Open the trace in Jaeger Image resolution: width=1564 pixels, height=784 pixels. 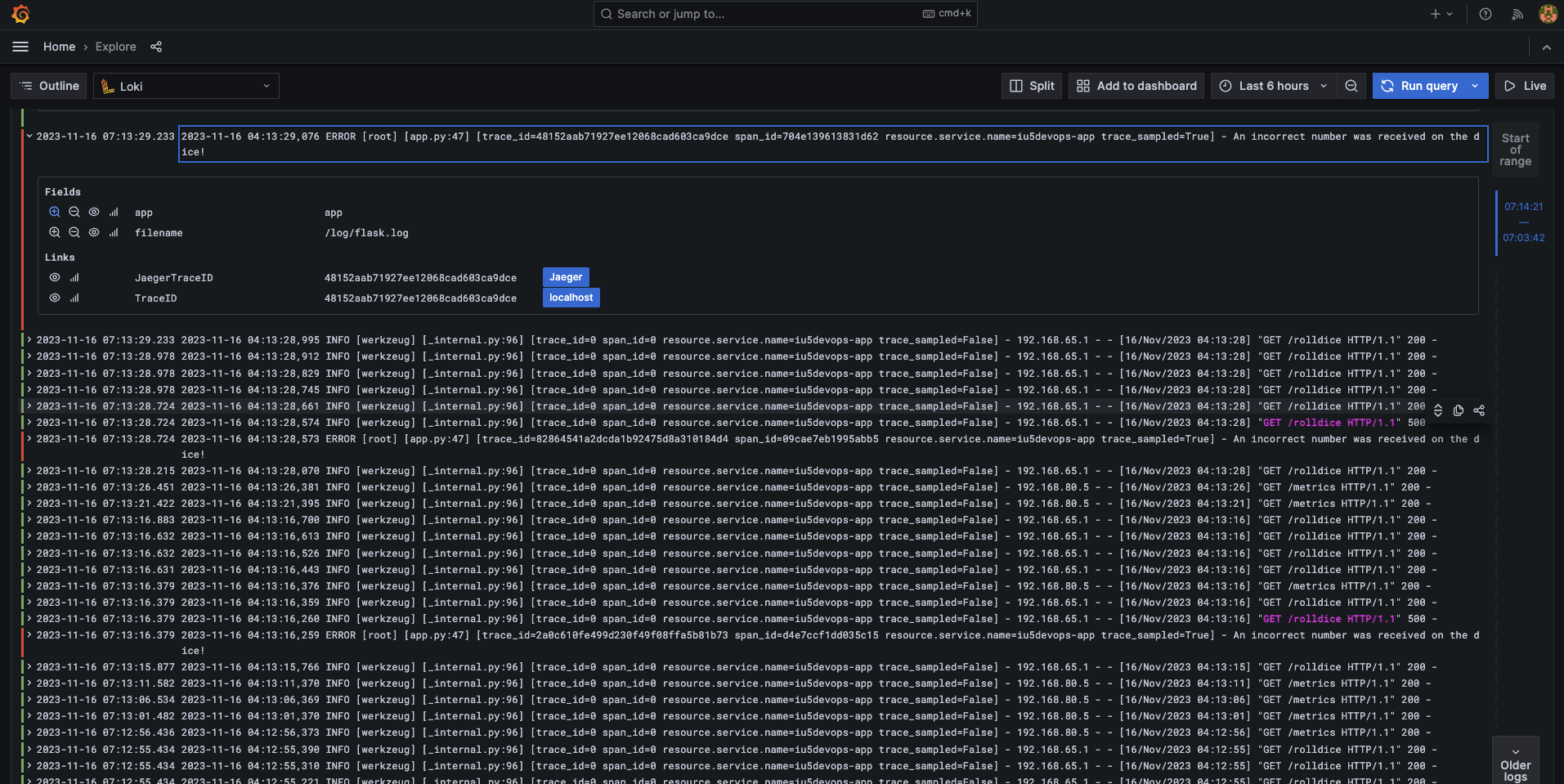[566, 277]
